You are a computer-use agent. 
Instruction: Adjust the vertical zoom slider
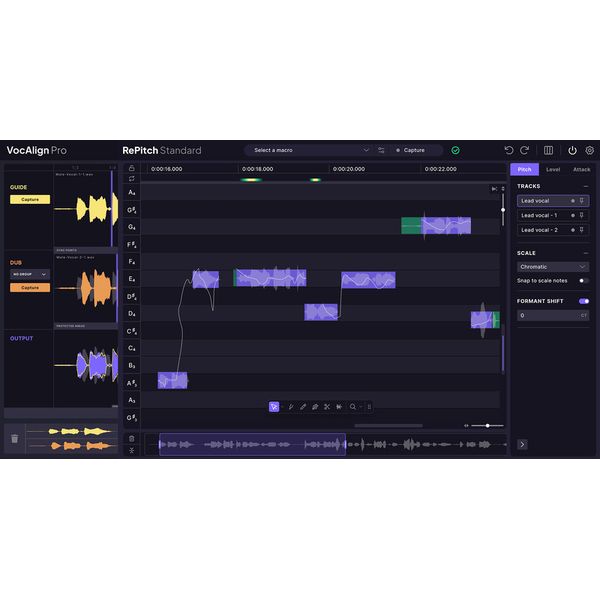[503, 210]
